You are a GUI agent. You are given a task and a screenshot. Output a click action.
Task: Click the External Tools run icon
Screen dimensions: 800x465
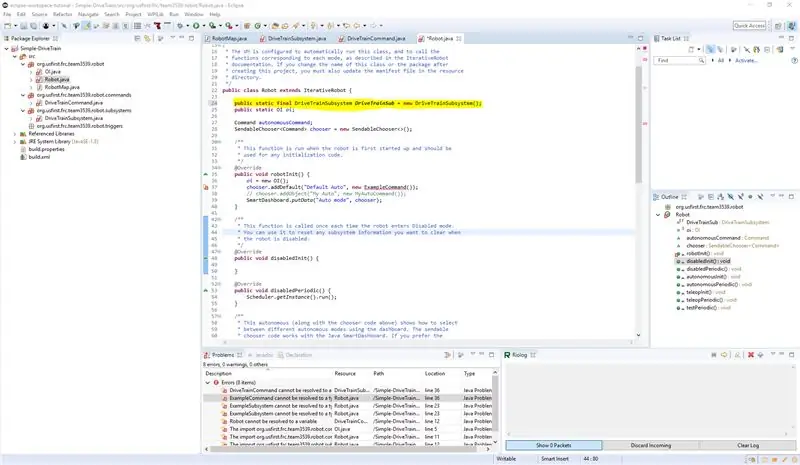(229, 26)
